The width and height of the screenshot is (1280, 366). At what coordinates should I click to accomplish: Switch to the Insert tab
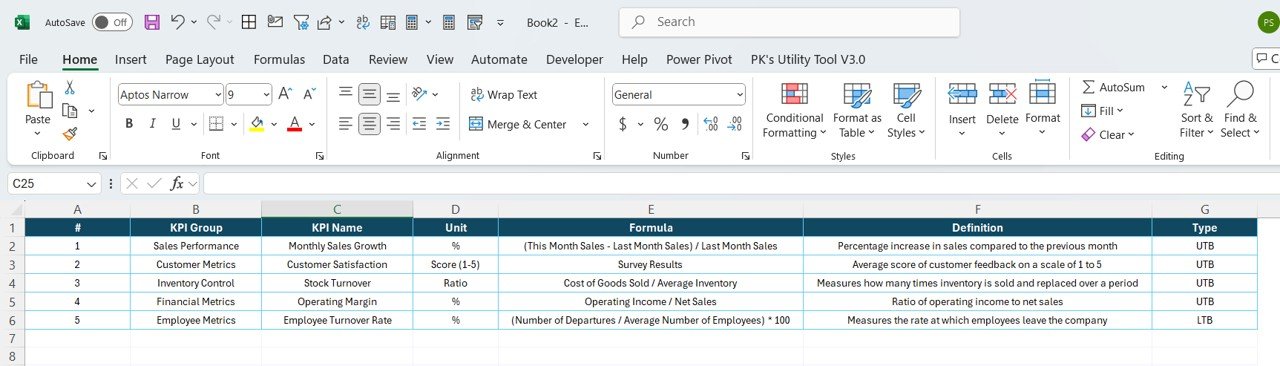(131, 60)
